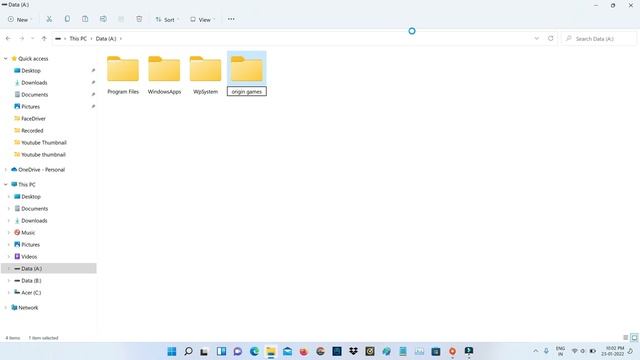Expand Acer (C:) drive in the tree

9,293
